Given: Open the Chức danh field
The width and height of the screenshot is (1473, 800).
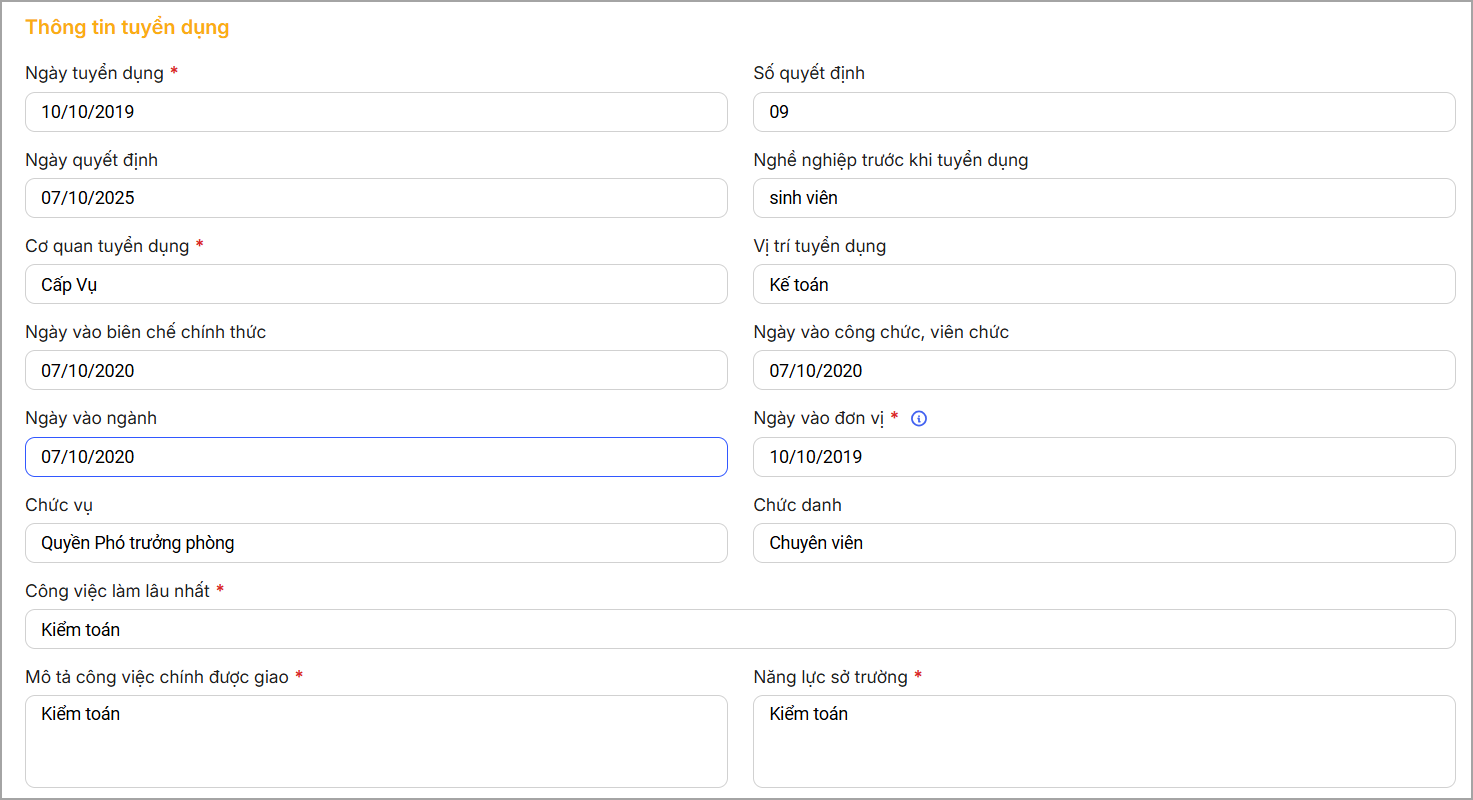Looking at the screenshot, I should point(1103,543).
